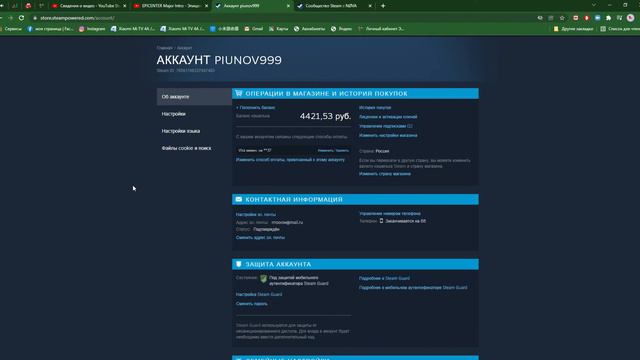Bookmark this page with the star icon
640x360 pixels.
pos(562,18)
